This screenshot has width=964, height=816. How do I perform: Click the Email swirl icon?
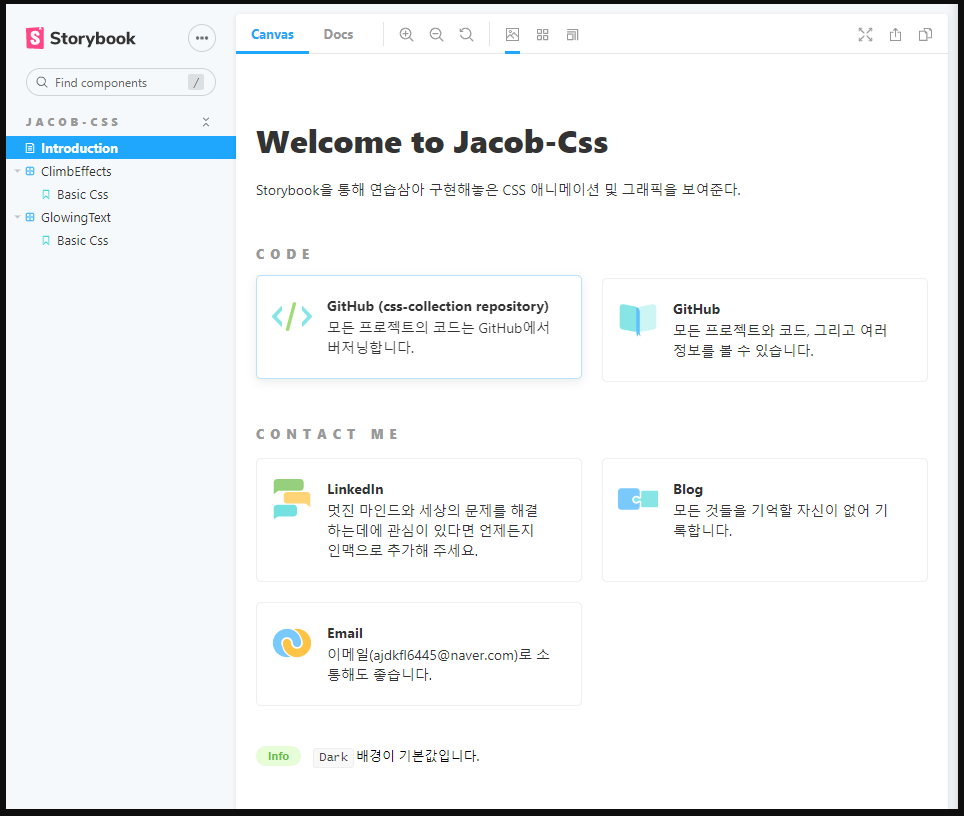pyautogui.click(x=292, y=643)
